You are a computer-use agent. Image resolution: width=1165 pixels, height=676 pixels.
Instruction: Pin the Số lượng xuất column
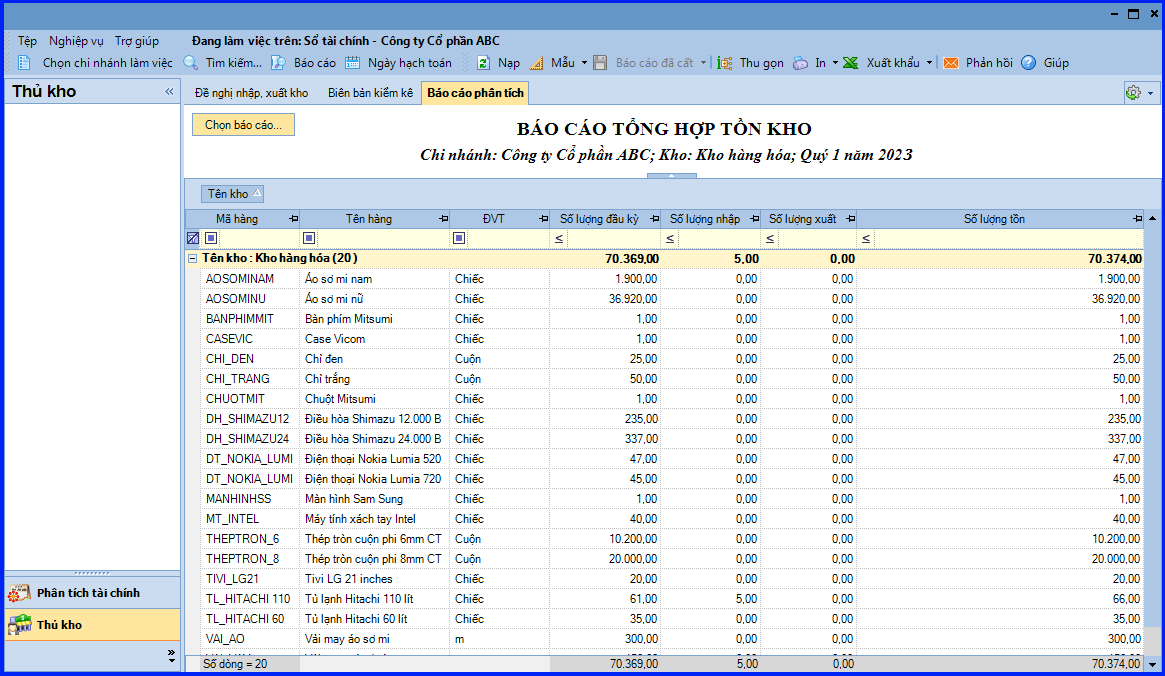pos(851,219)
